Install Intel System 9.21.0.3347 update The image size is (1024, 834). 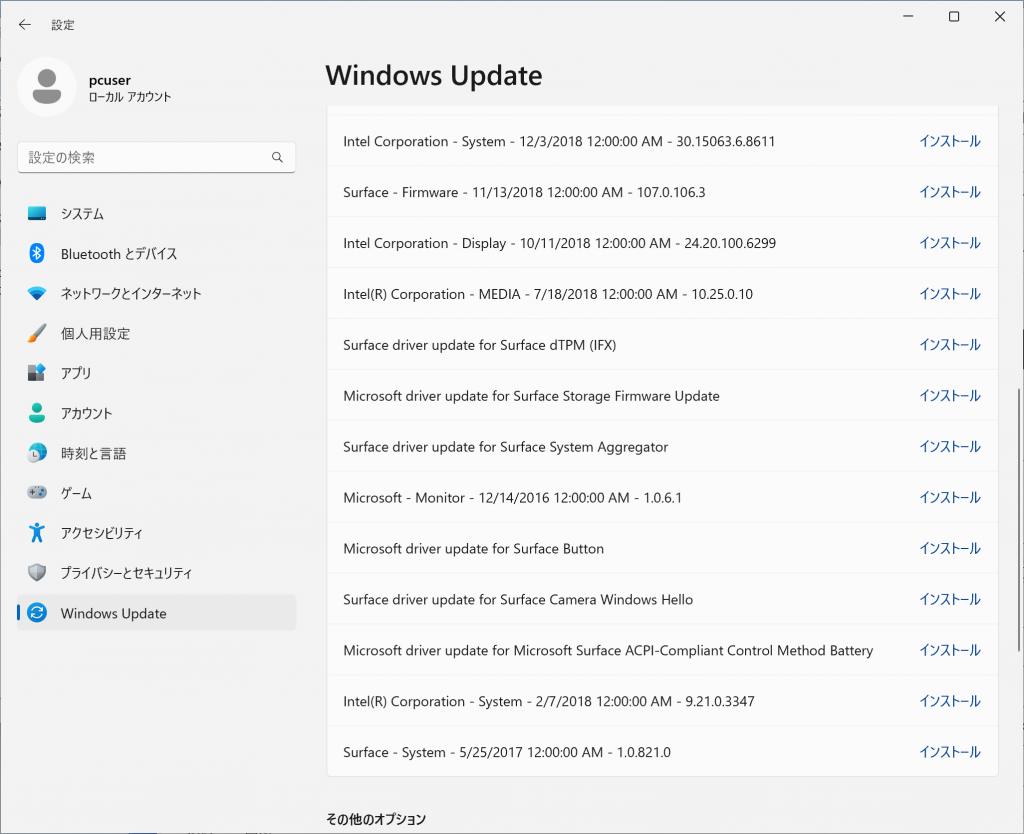tap(950, 701)
